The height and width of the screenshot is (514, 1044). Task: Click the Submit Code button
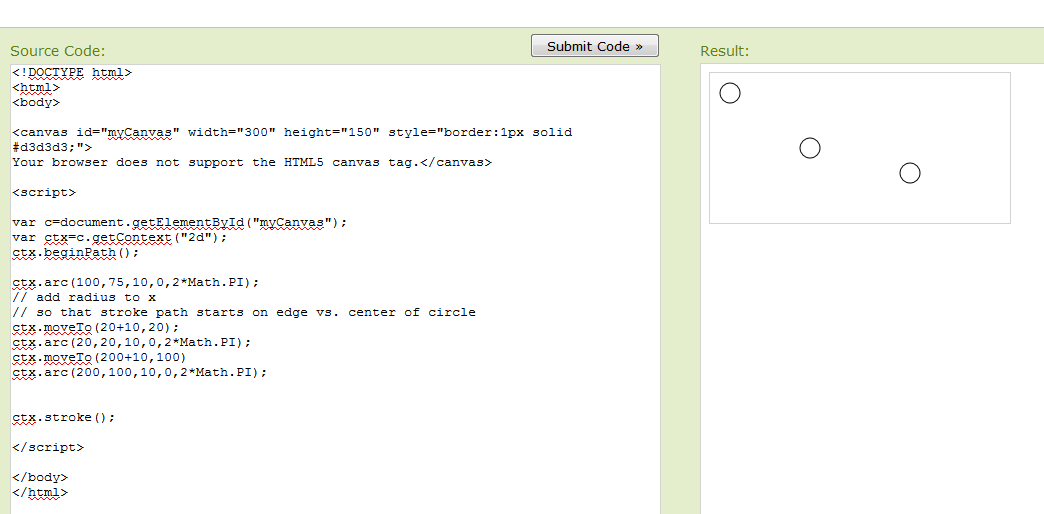[595, 46]
